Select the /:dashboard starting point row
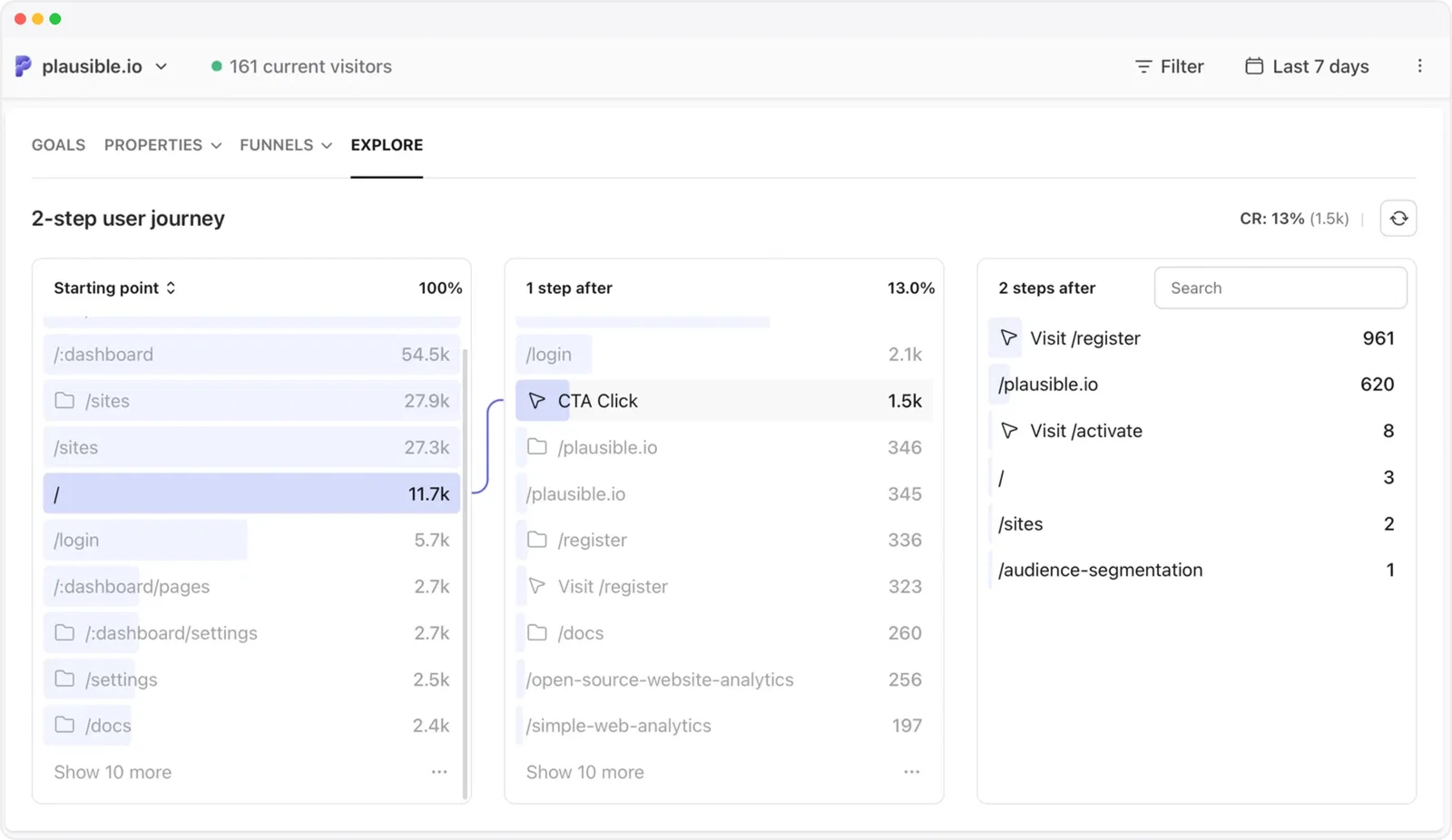Image resolution: width=1452 pixels, height=840 pixels. tap(251, 355)
